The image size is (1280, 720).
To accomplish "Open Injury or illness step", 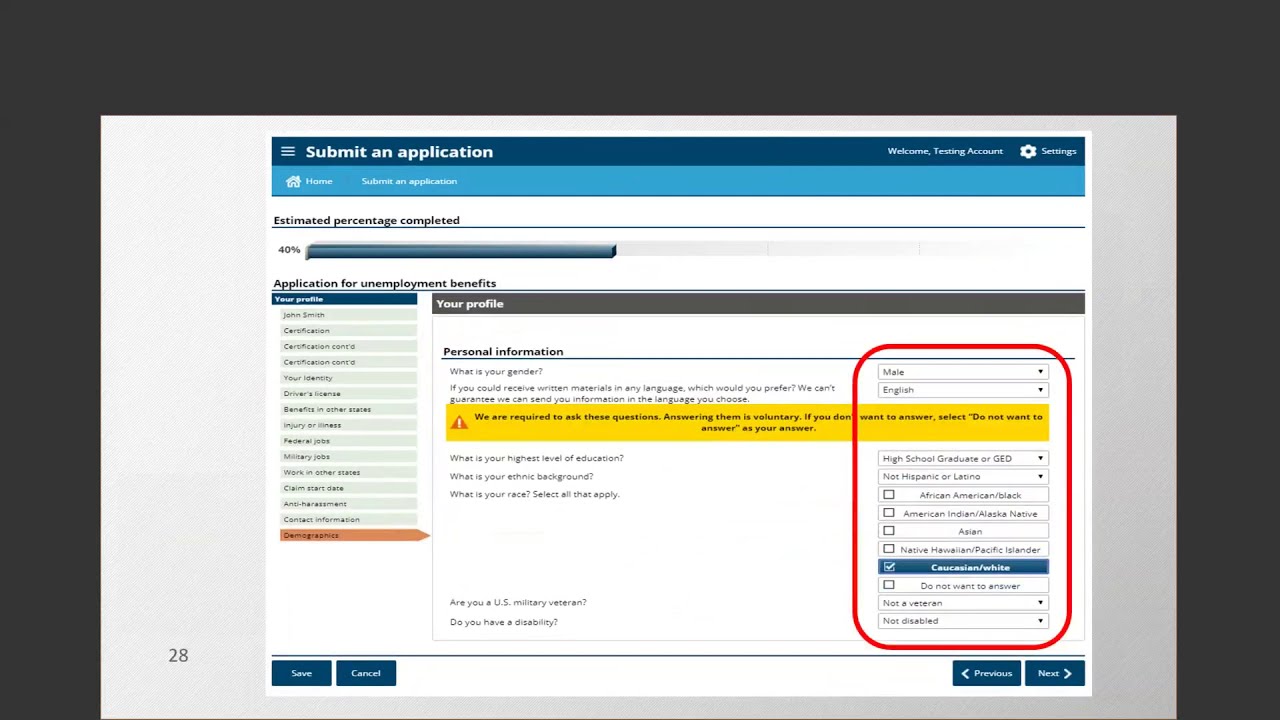I will (x=348, y=425).
